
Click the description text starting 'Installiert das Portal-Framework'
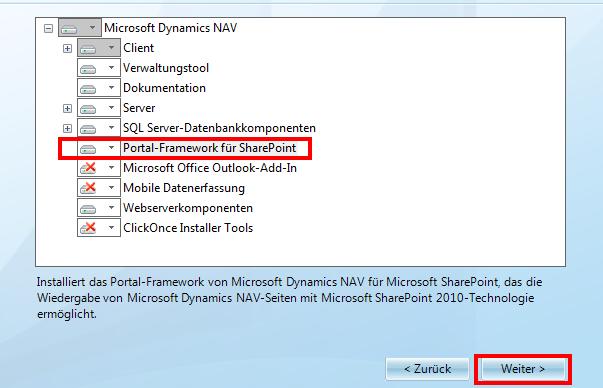[x=290, y=298]
